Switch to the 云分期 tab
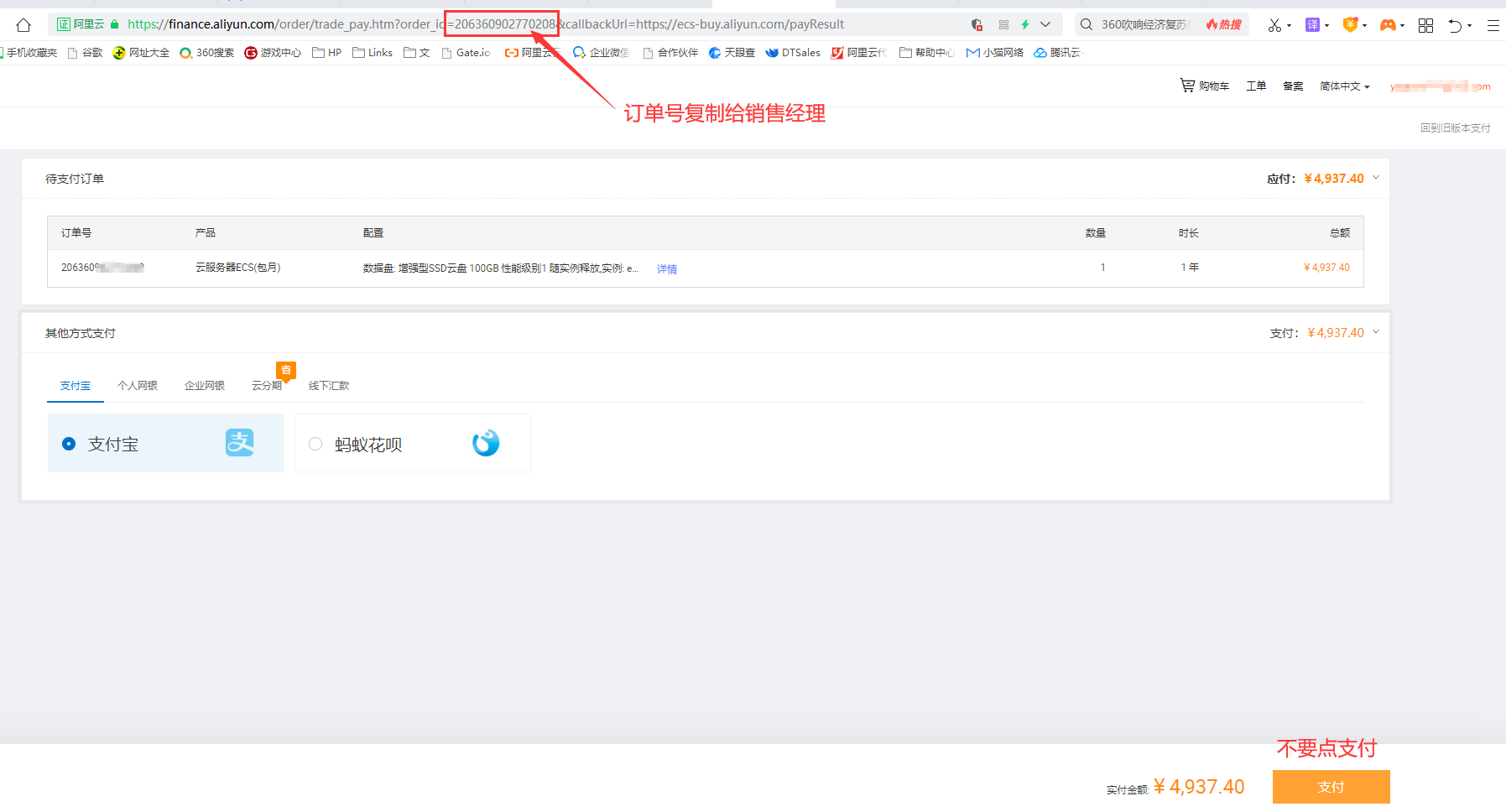This screenshot has height=812, width=1506. [x=267, y=386]
